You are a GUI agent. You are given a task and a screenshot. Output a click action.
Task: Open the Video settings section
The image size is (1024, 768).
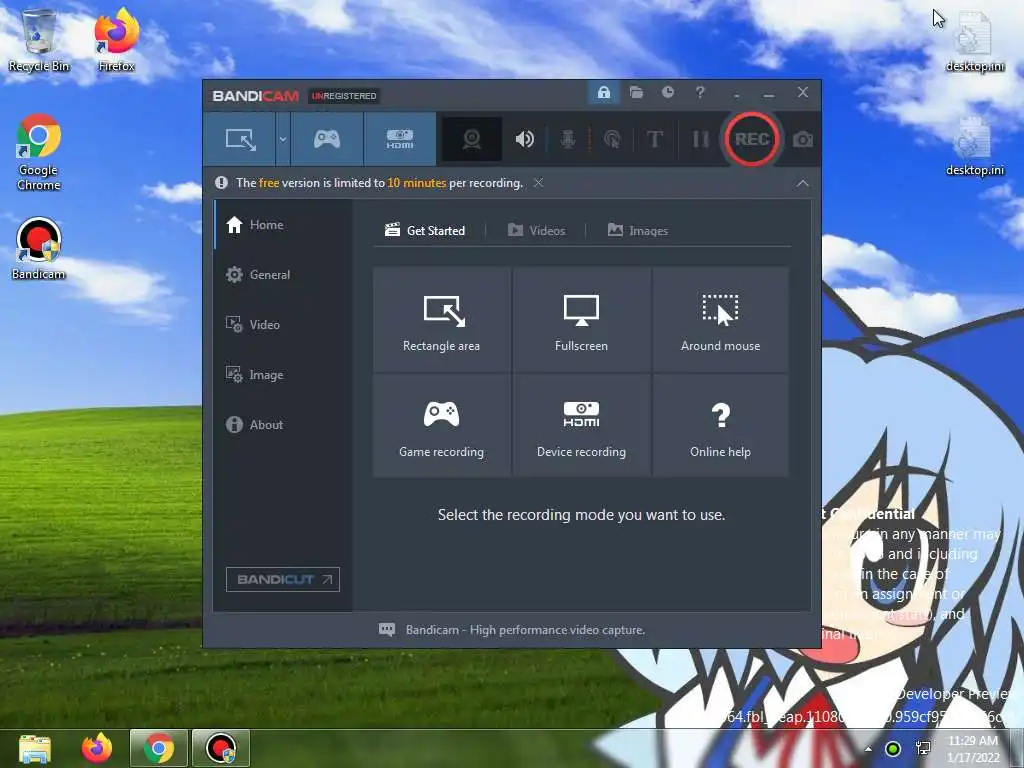284,325
